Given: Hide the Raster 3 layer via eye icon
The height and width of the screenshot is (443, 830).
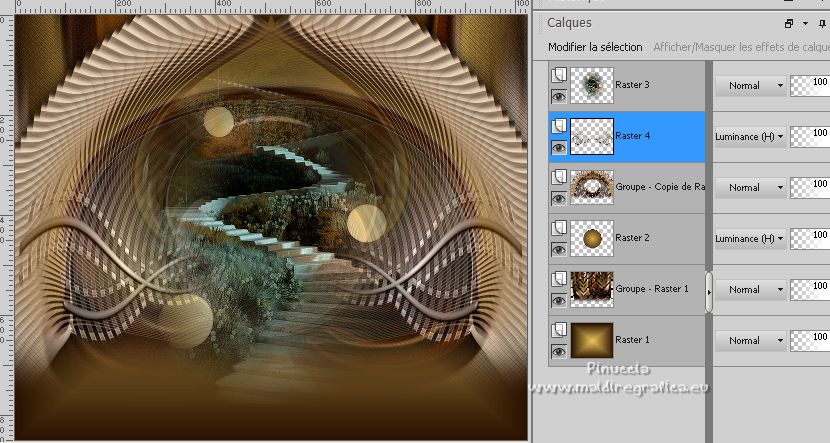Looking at the screenshot, I should tap(559, 96).
